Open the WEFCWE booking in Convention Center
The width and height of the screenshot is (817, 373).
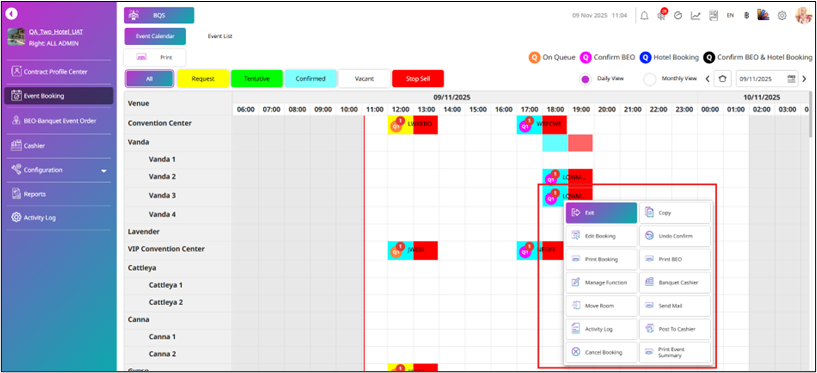click(x=542, y=125)
